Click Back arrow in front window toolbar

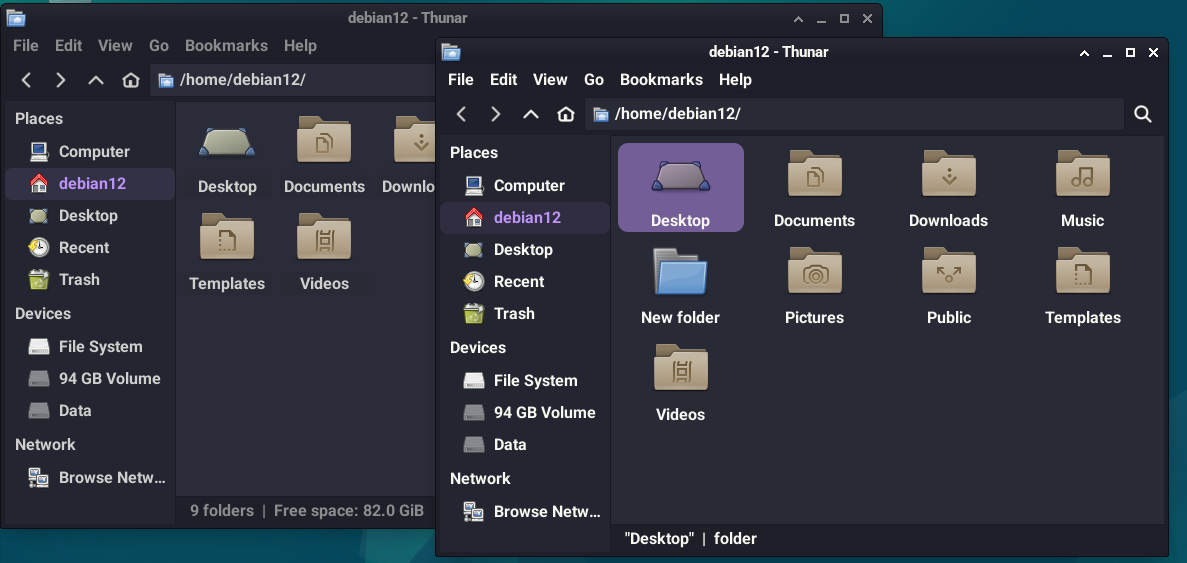click(461, 114)
